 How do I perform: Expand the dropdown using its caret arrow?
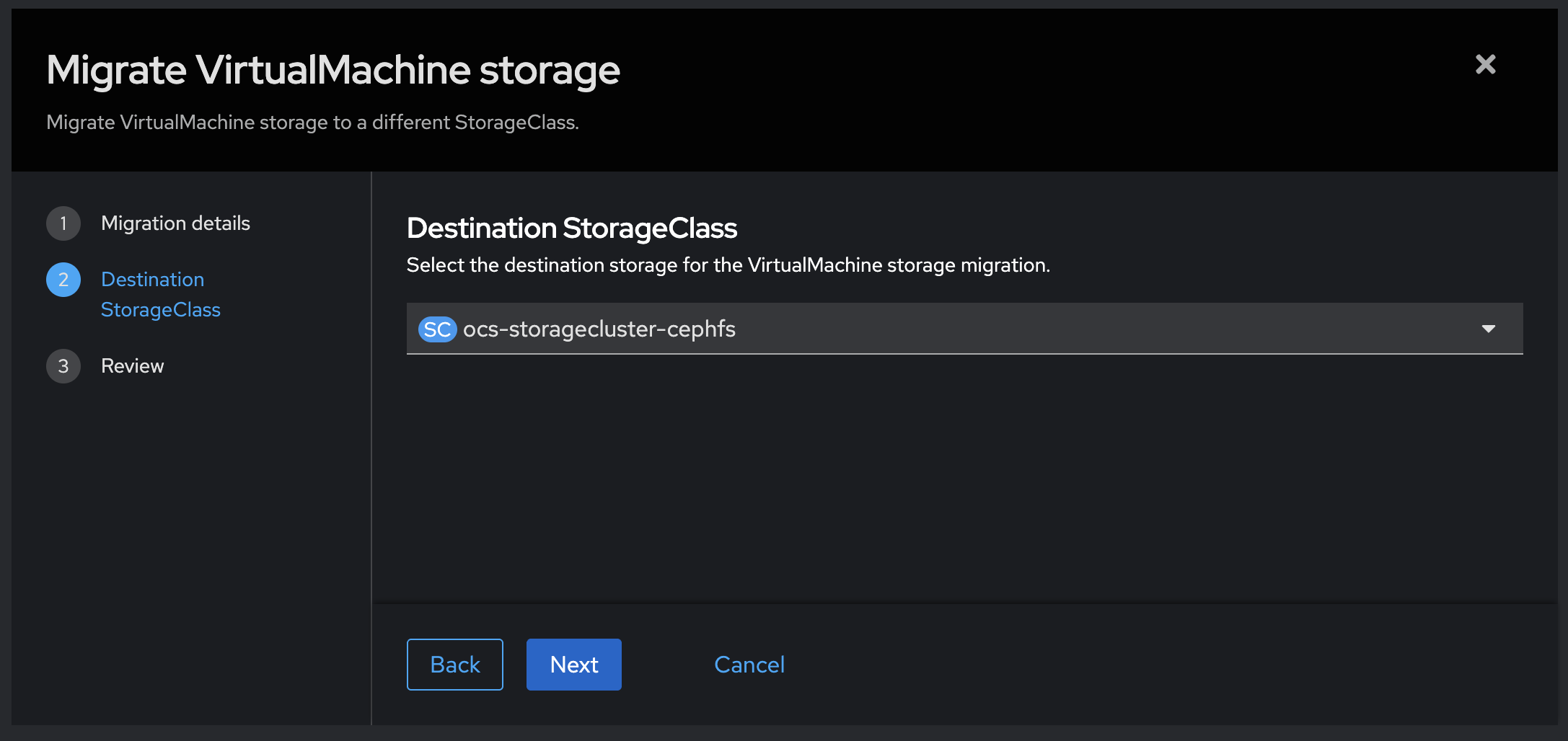tap(1488, 329)
